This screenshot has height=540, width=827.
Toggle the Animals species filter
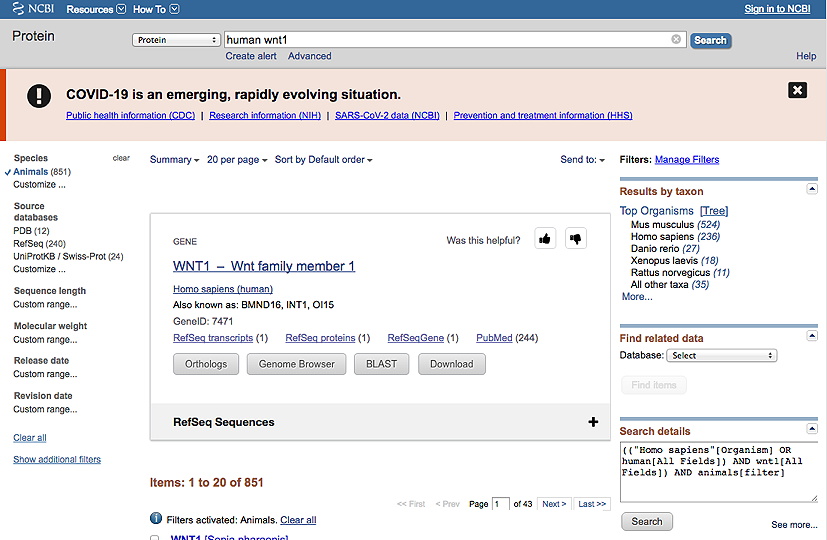pyautogui.click(x=30, y=172)
